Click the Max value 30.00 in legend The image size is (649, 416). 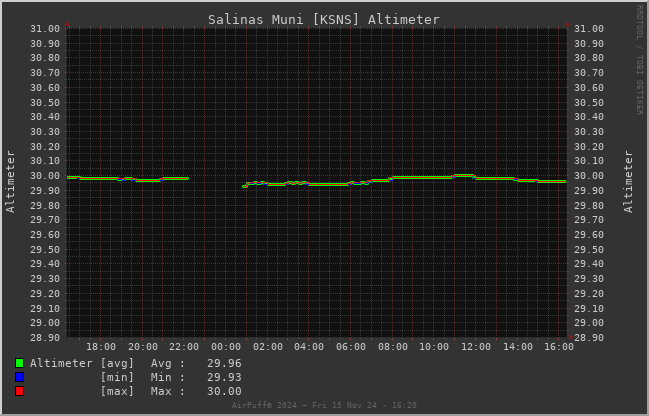(224, 392)
